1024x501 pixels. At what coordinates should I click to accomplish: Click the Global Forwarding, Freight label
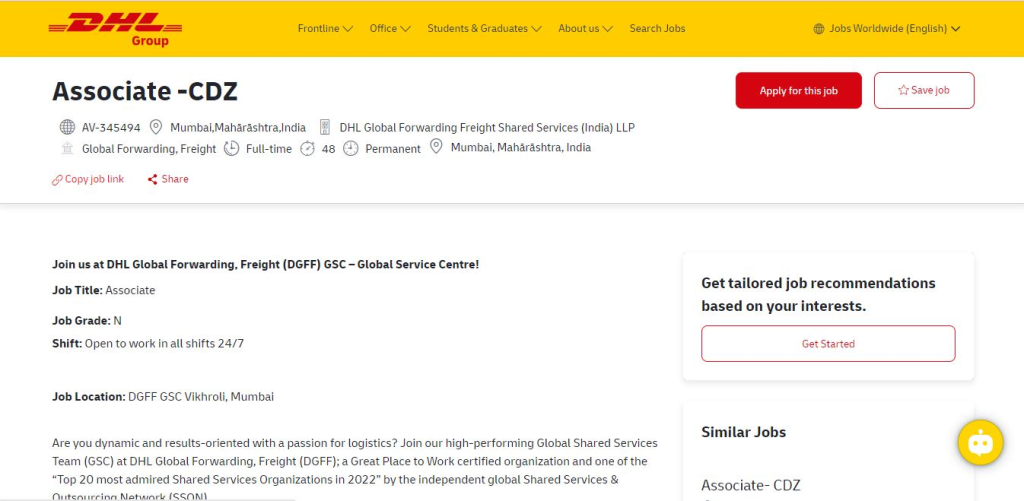(x=149, y=149)
